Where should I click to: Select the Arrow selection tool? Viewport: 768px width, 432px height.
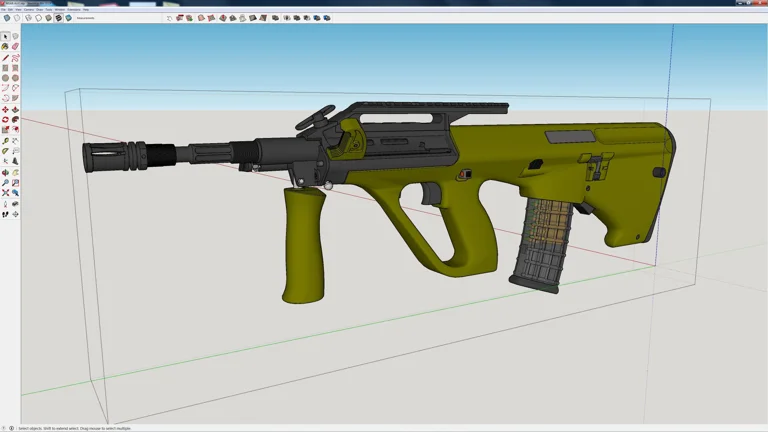coord(5,36)
